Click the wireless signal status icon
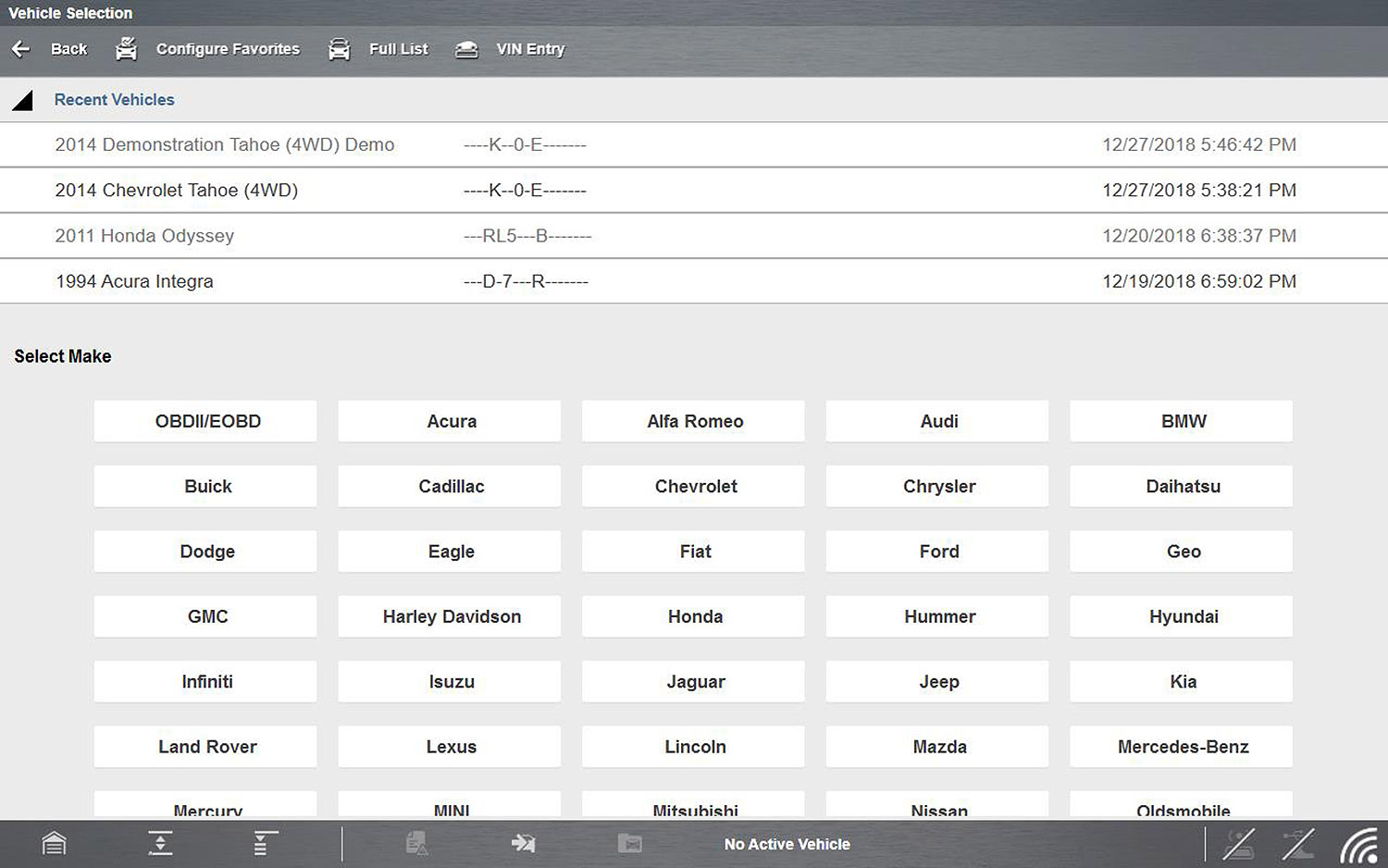 coord(1357,844)
